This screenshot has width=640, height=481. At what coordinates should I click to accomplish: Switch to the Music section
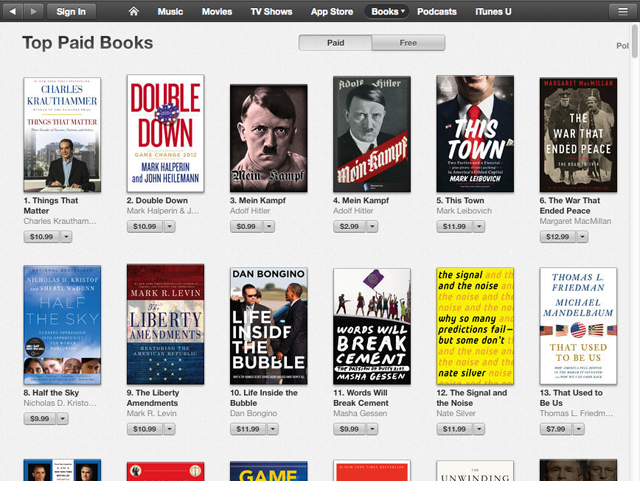point(170,11)
